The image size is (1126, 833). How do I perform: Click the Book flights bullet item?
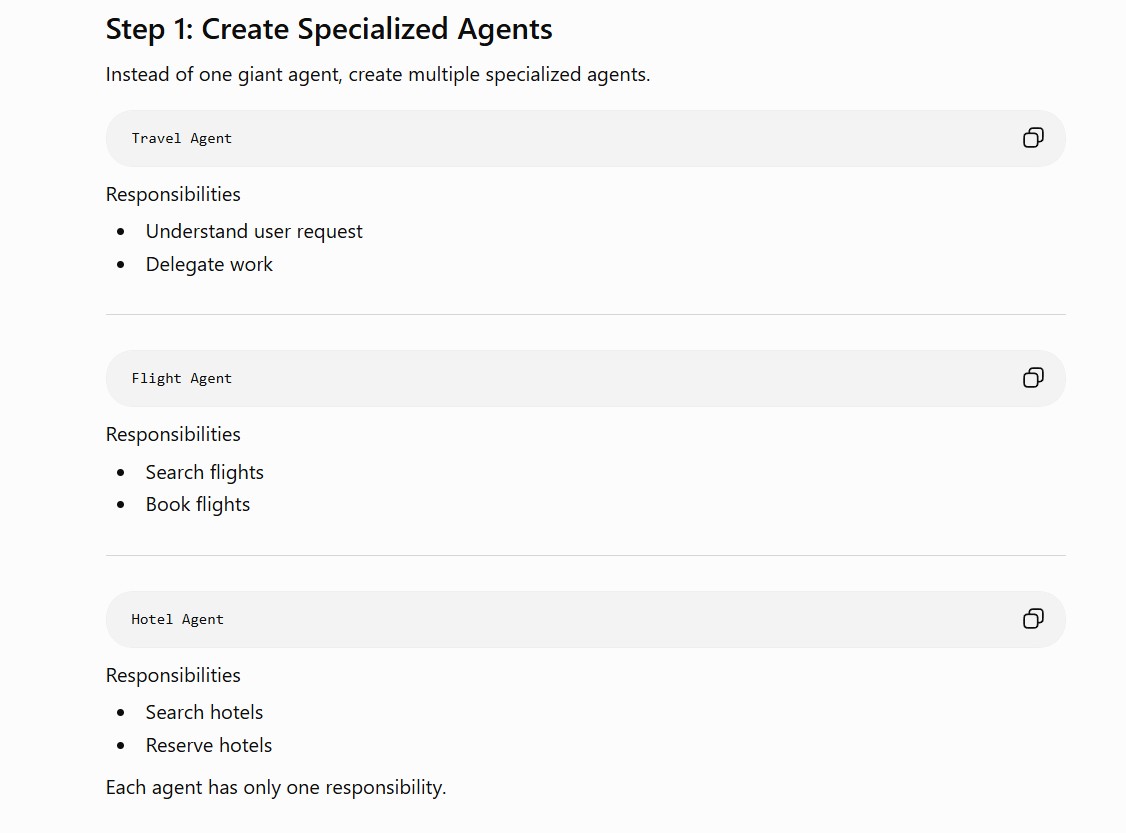coord(197,504)
